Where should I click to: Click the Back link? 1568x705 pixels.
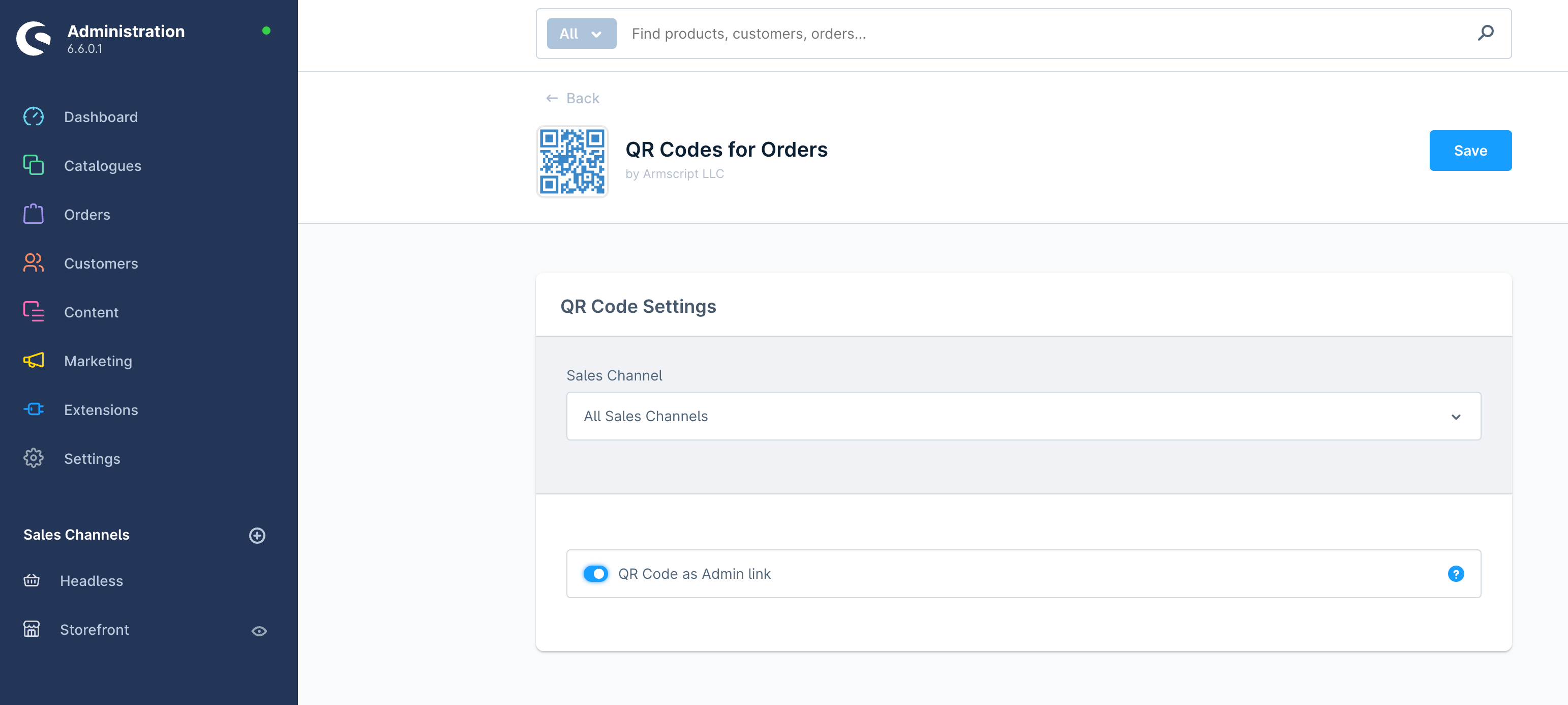574,97
